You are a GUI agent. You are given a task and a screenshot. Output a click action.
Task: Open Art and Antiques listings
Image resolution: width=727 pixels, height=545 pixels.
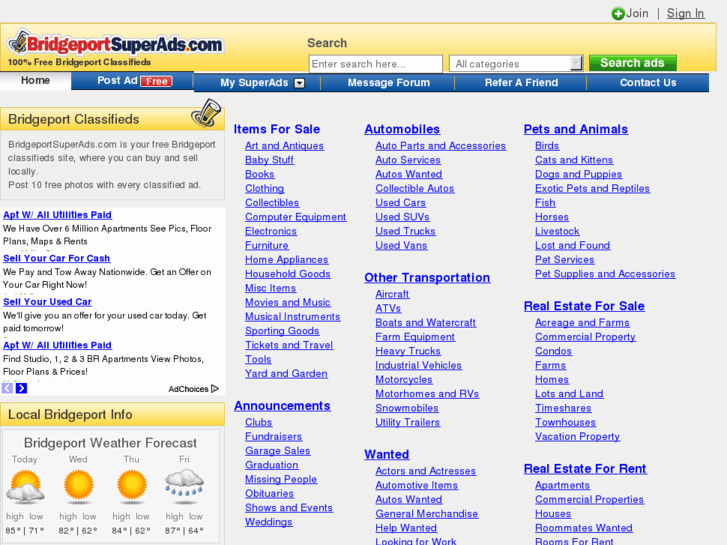284,146
